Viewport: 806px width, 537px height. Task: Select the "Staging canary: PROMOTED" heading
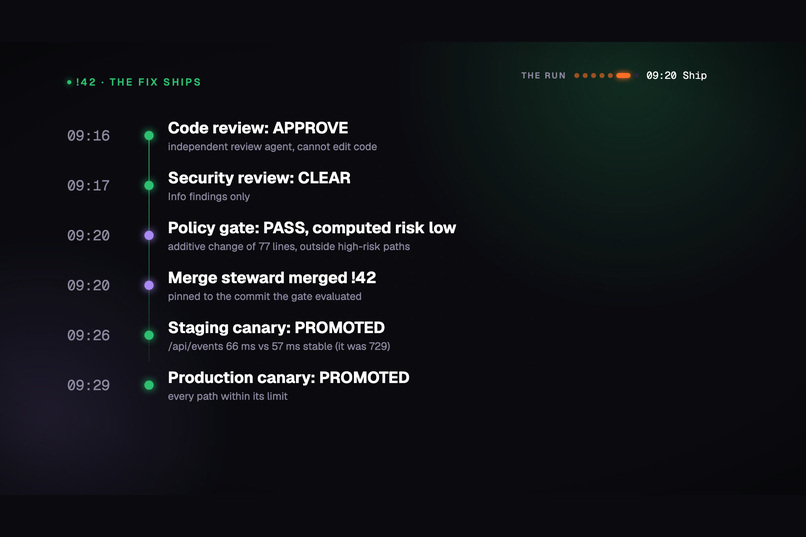click(x=277, y=327)
